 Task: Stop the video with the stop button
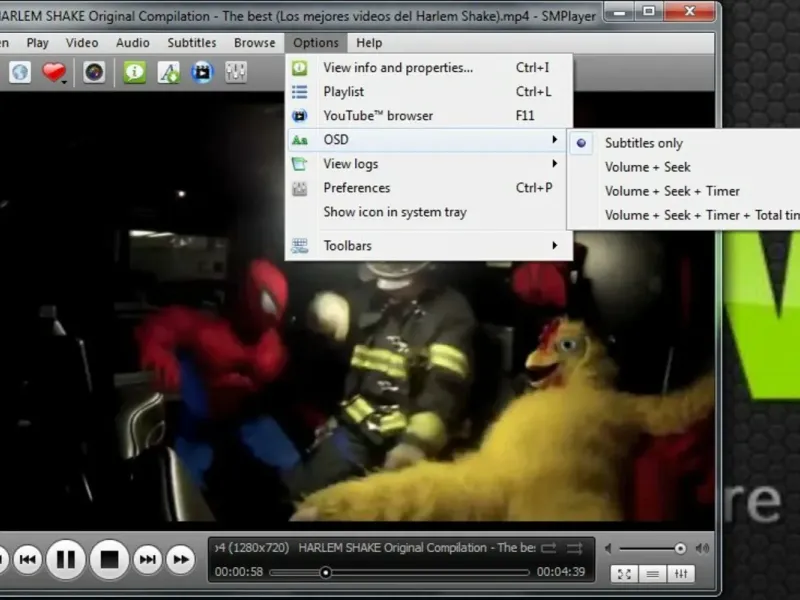coord(110,559)
